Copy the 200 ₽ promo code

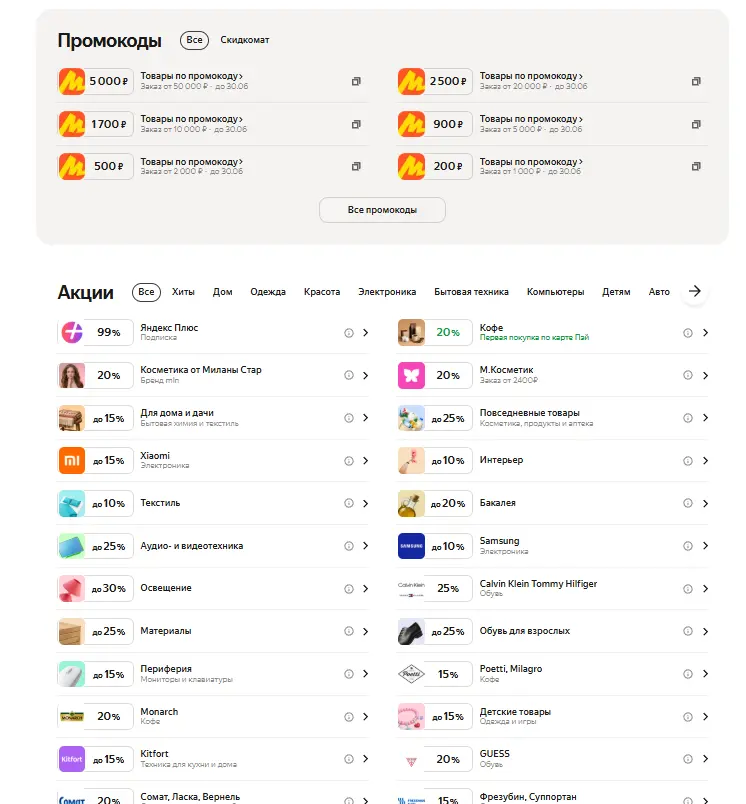[696, 166]
